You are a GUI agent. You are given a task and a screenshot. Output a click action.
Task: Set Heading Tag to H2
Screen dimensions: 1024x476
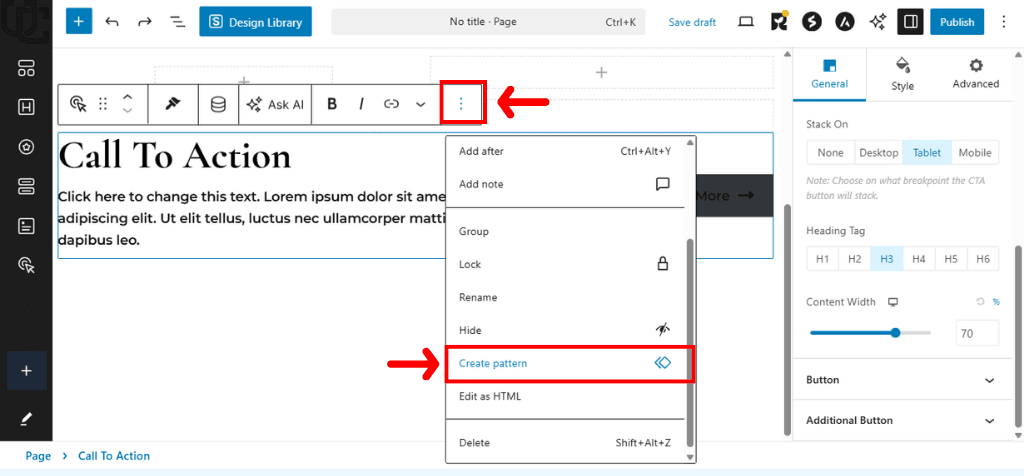pos(855,259)
